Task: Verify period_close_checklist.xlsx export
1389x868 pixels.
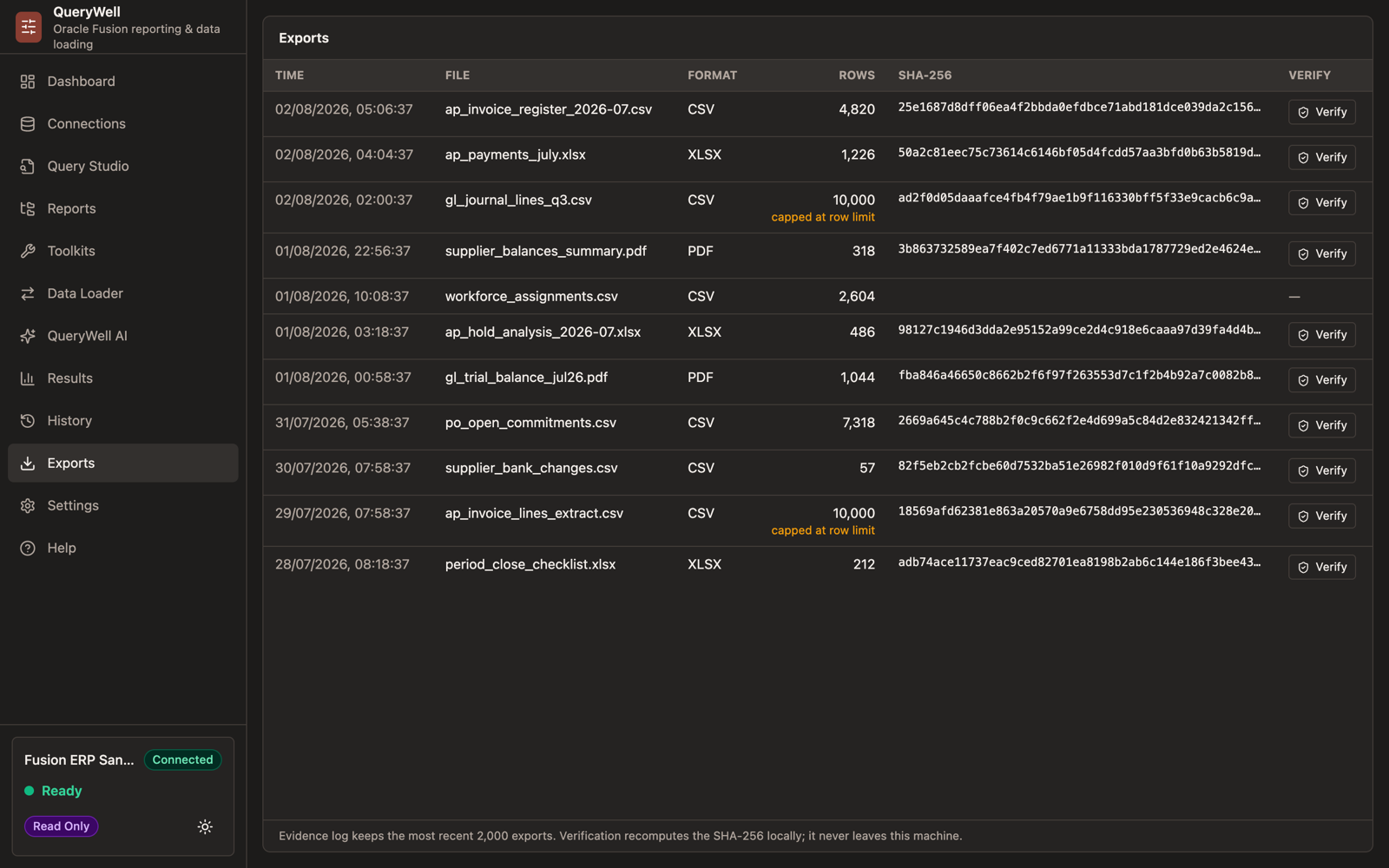Action: 1321,567
